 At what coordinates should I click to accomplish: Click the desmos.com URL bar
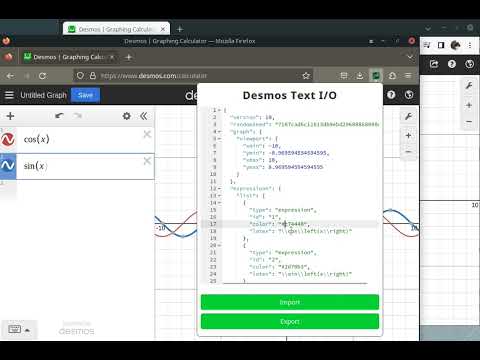[193, 76]
